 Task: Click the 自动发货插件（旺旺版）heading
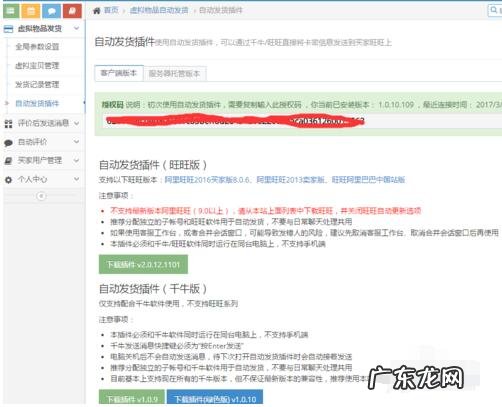153,165
